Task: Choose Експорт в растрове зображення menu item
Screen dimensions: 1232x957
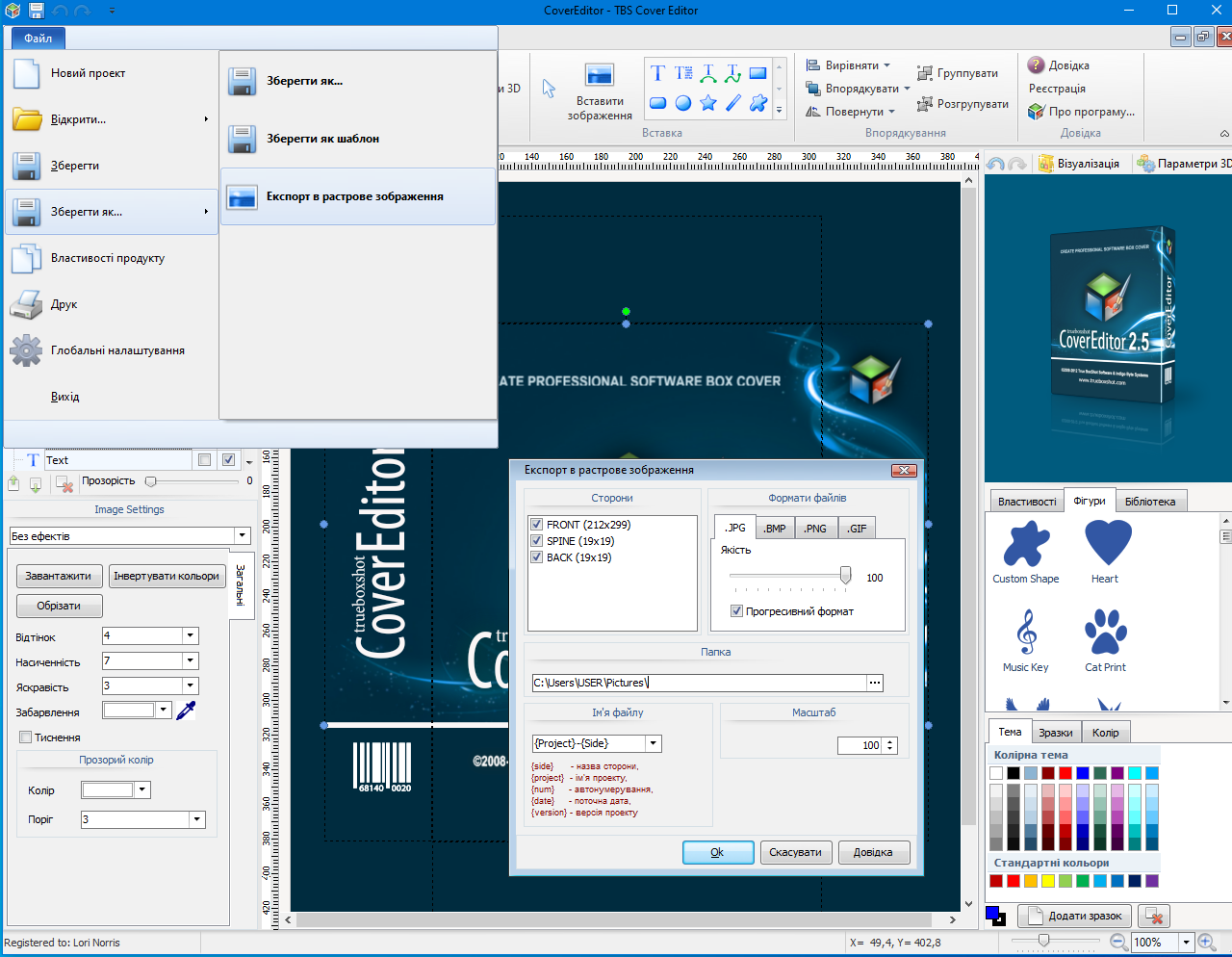Action: pyautogui.click(x=358, y=196)
